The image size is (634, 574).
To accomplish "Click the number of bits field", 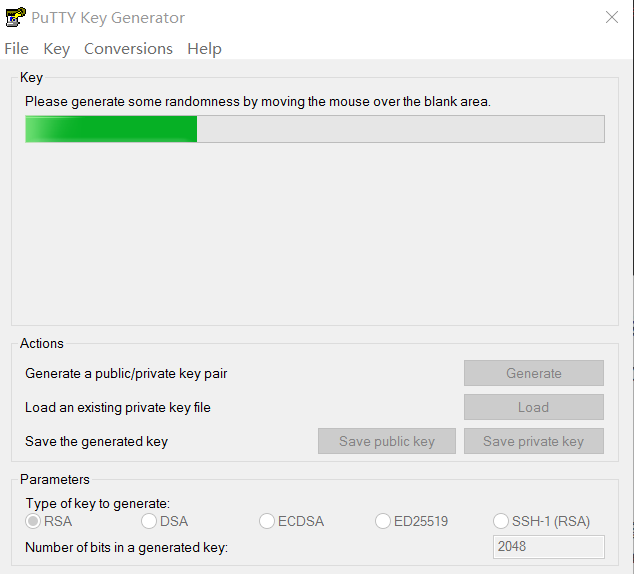I will tap(549, 547).
